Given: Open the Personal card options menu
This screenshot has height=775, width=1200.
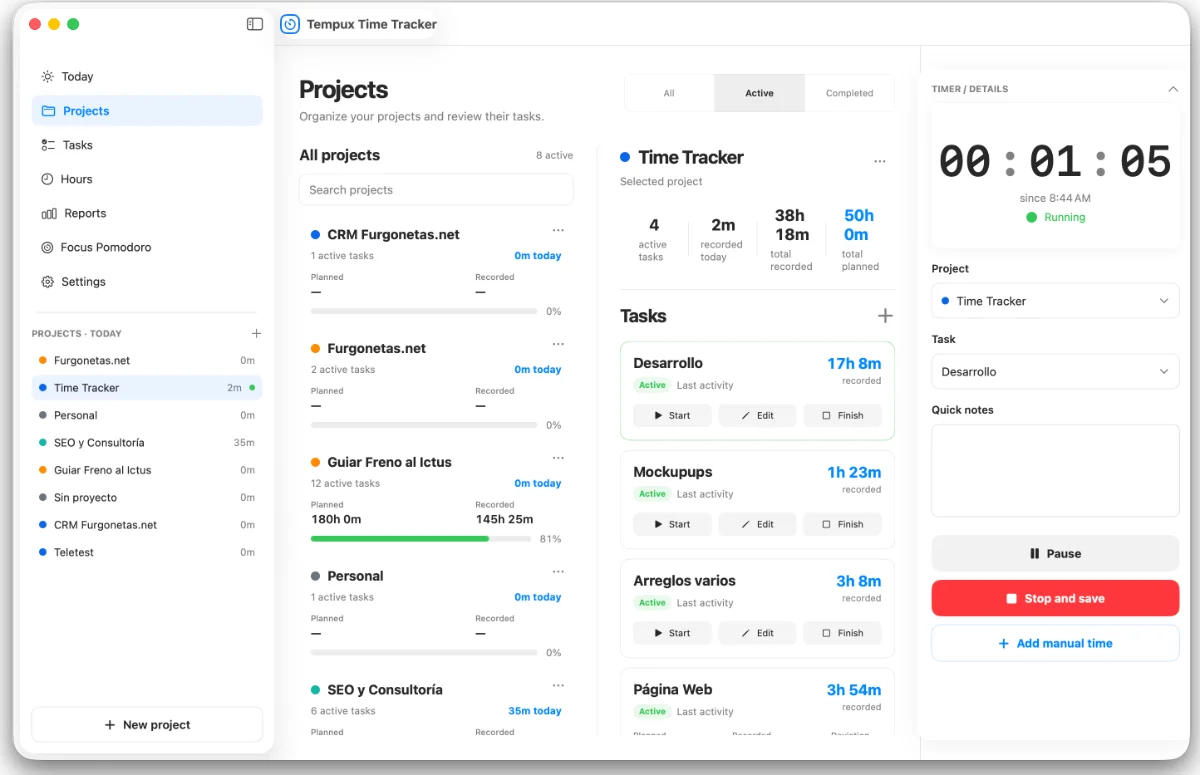Looking at the screenshot, I should 558,573.
